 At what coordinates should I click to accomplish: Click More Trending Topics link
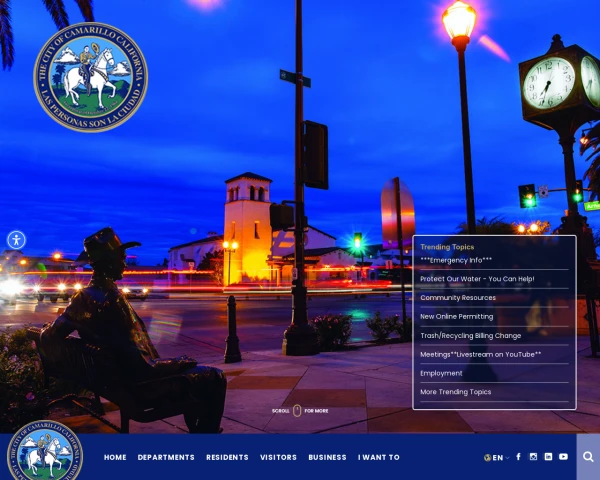point(455,392)
